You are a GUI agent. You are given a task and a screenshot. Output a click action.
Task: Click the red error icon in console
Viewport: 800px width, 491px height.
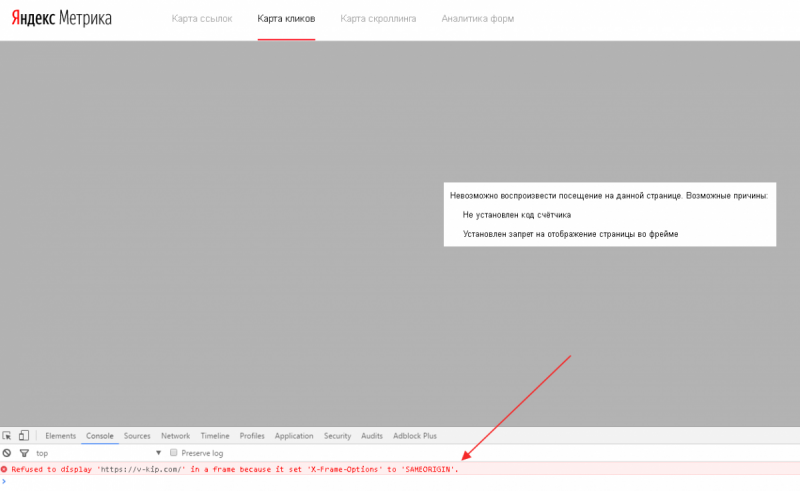pos(4,469)
